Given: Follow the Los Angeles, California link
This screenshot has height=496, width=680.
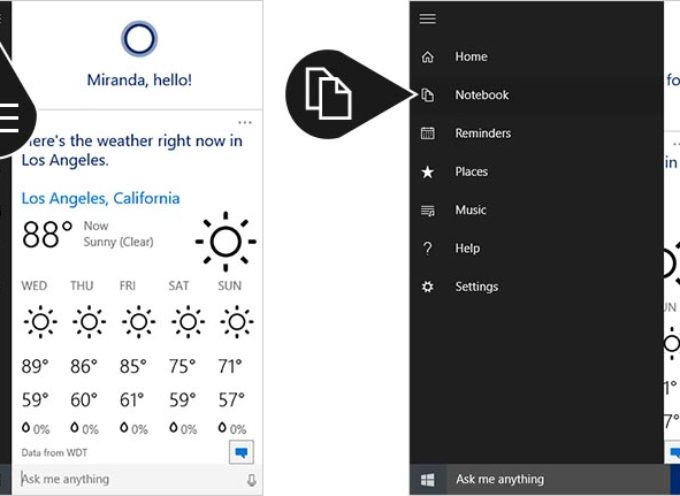Looking at the screenshot, I should click(101, 199).
